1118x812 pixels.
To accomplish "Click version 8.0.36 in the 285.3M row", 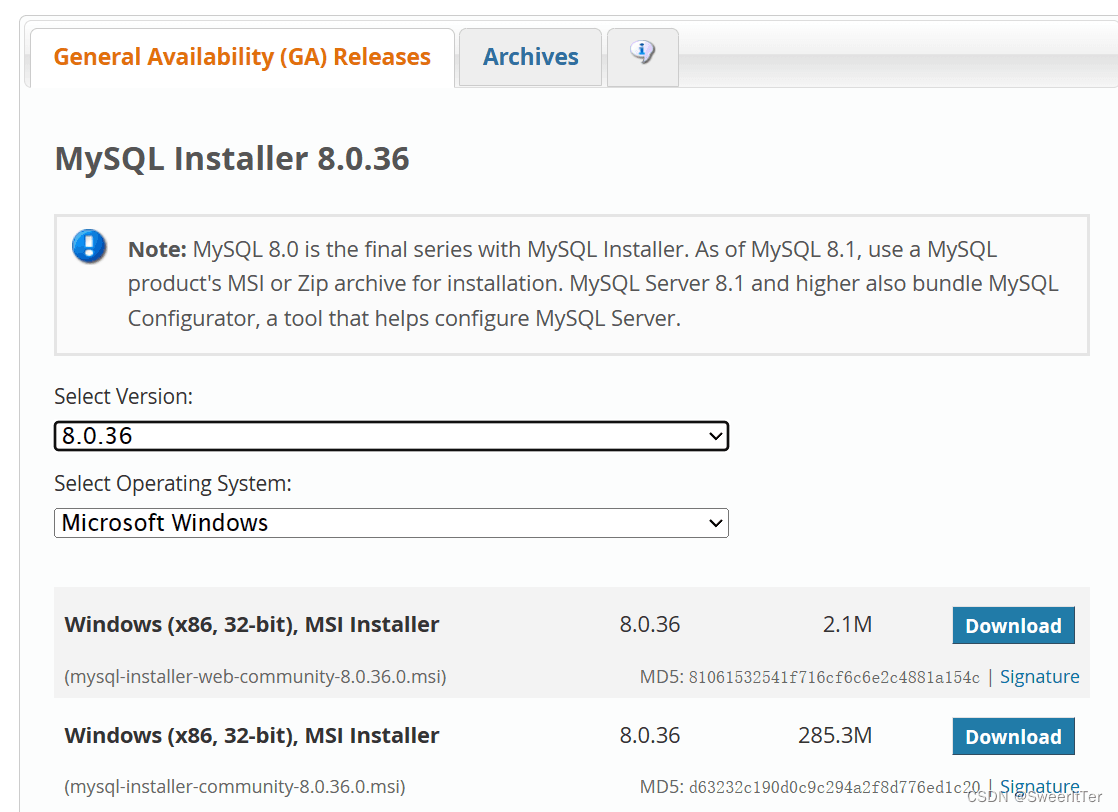I will (650, 735).
